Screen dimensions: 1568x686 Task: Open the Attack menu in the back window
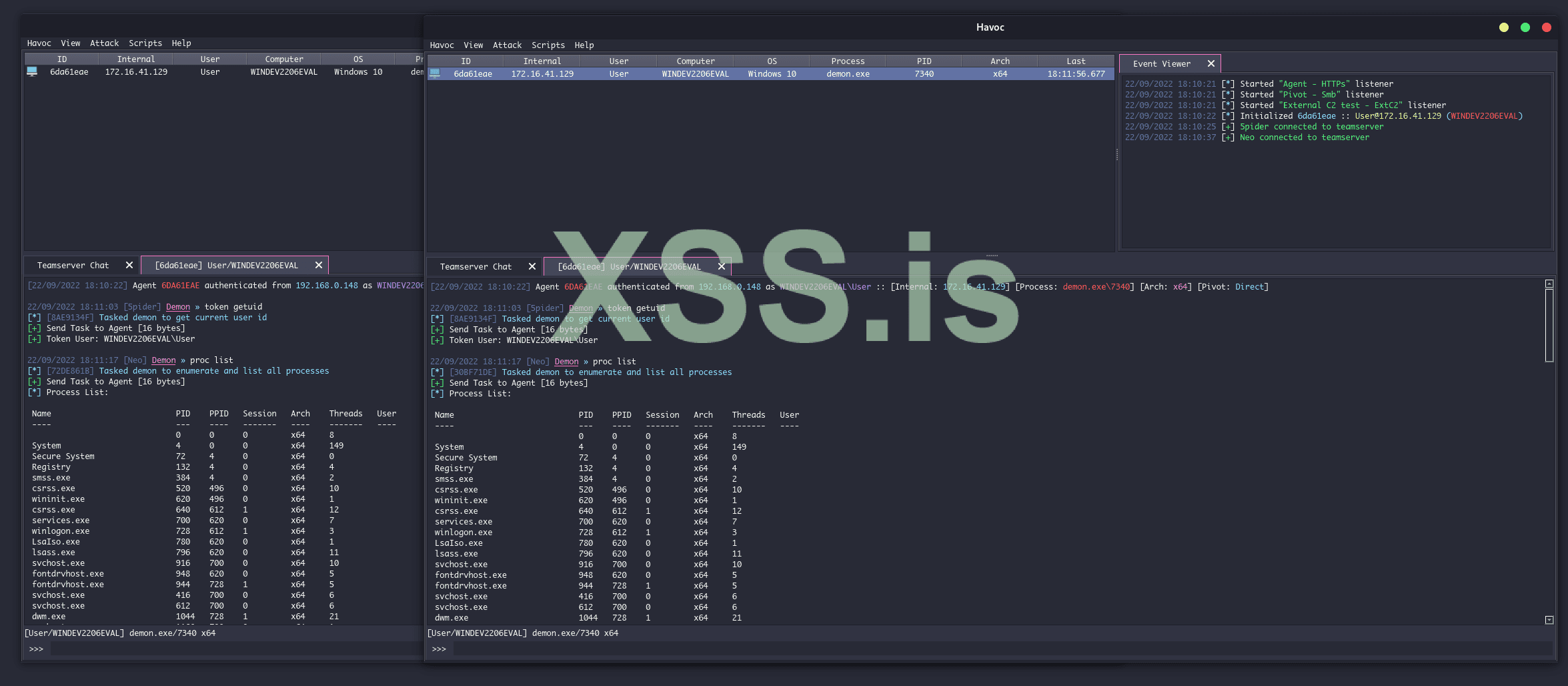(x=104, y=43)
